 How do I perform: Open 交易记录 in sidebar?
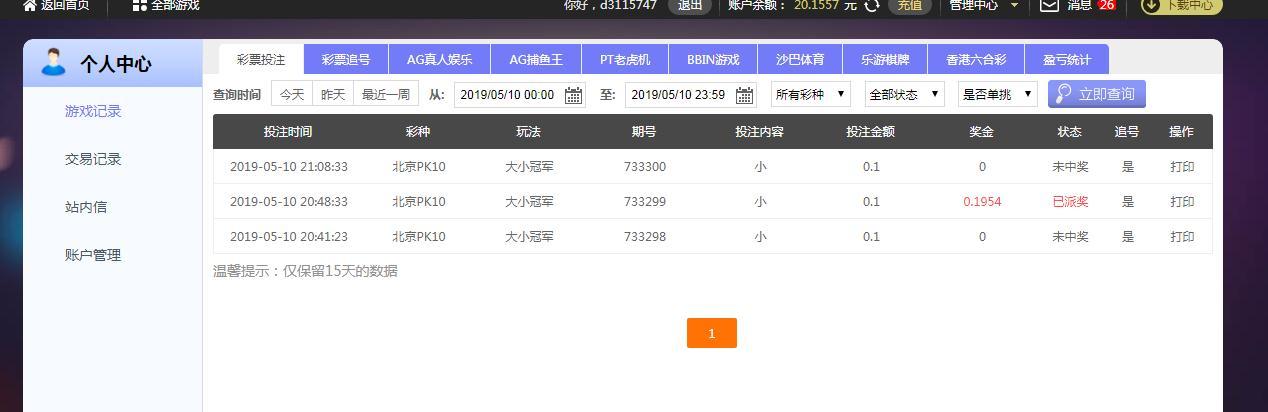[93, 159]
